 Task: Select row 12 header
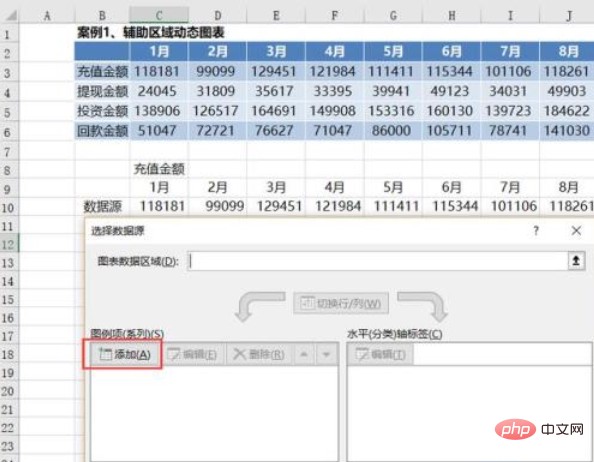click(9, 244)
